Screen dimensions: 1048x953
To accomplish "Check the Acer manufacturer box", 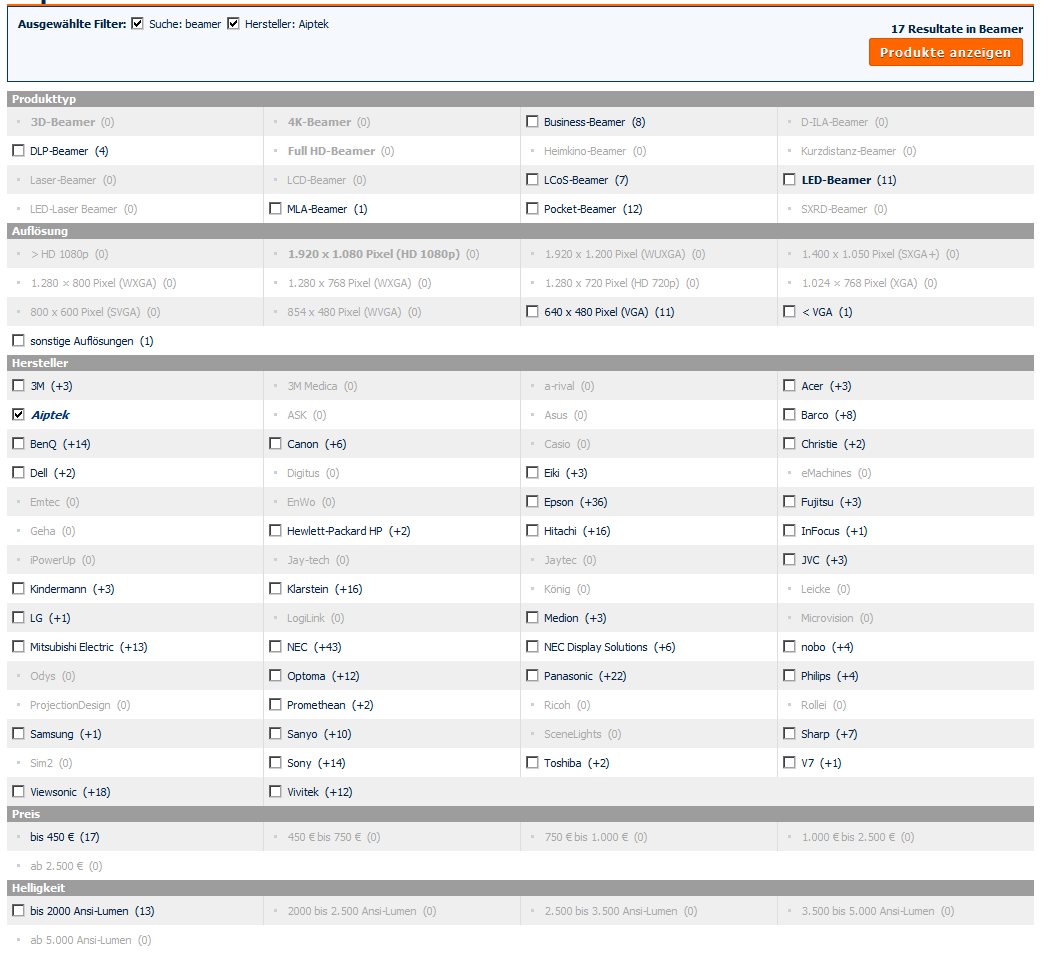I will pyautogui.click(x=789, y=386).
